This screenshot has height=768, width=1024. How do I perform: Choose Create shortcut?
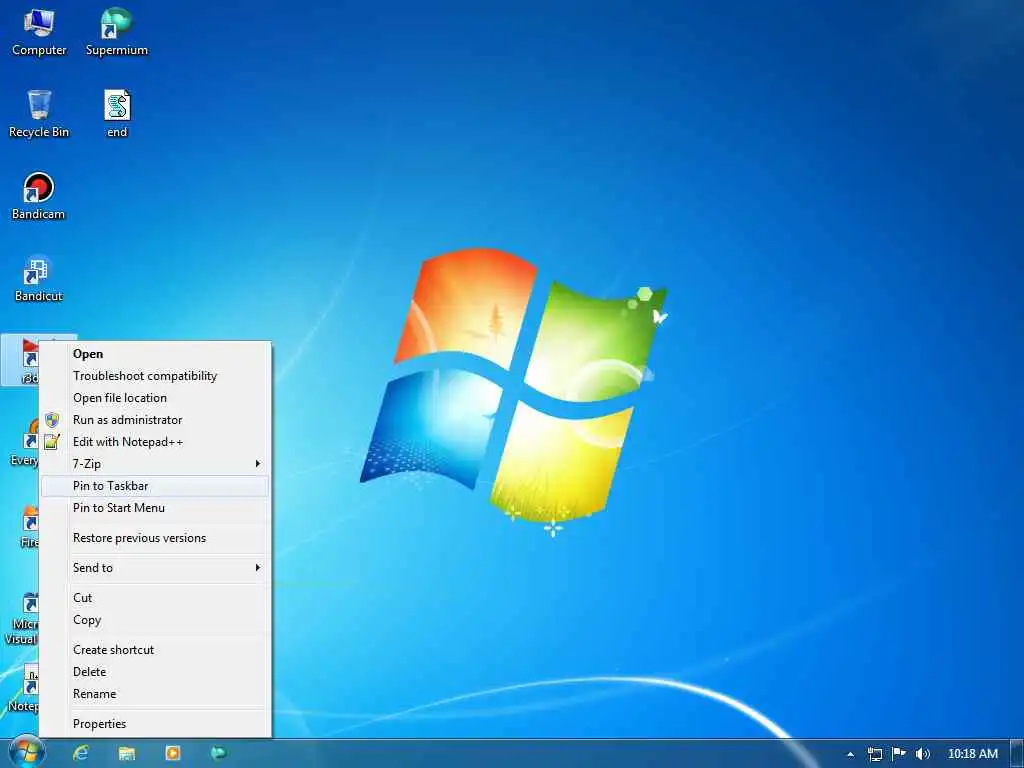click(155, 650)
